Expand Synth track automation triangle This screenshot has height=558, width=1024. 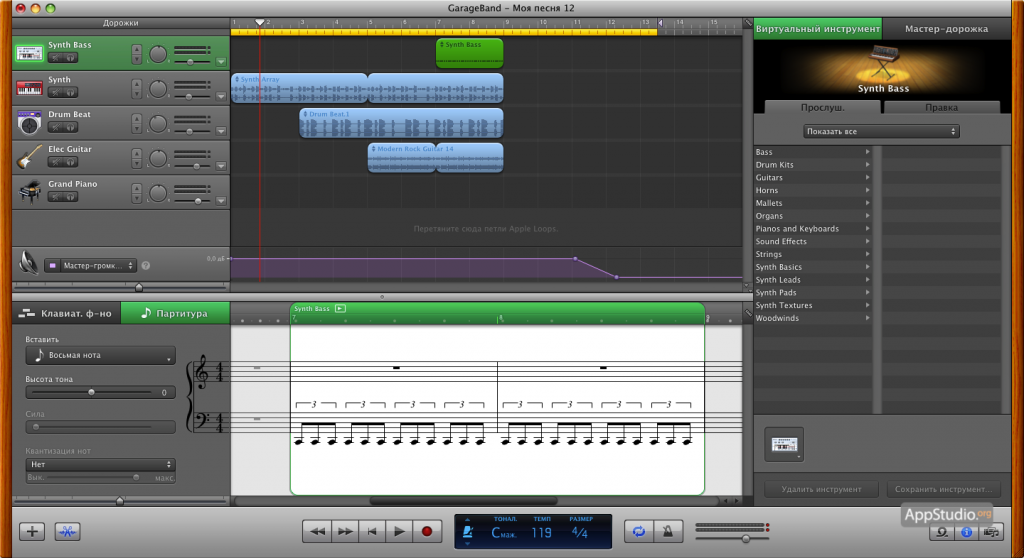pos(221,97)
